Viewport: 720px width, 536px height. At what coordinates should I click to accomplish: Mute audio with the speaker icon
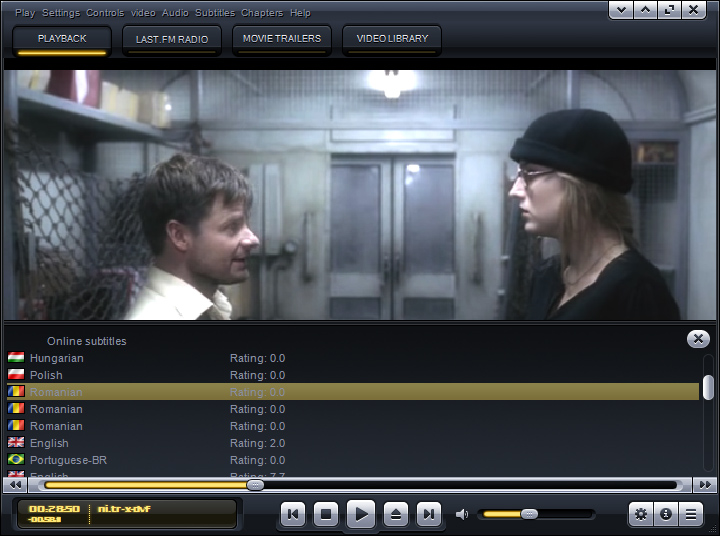[x=462, y=514]
